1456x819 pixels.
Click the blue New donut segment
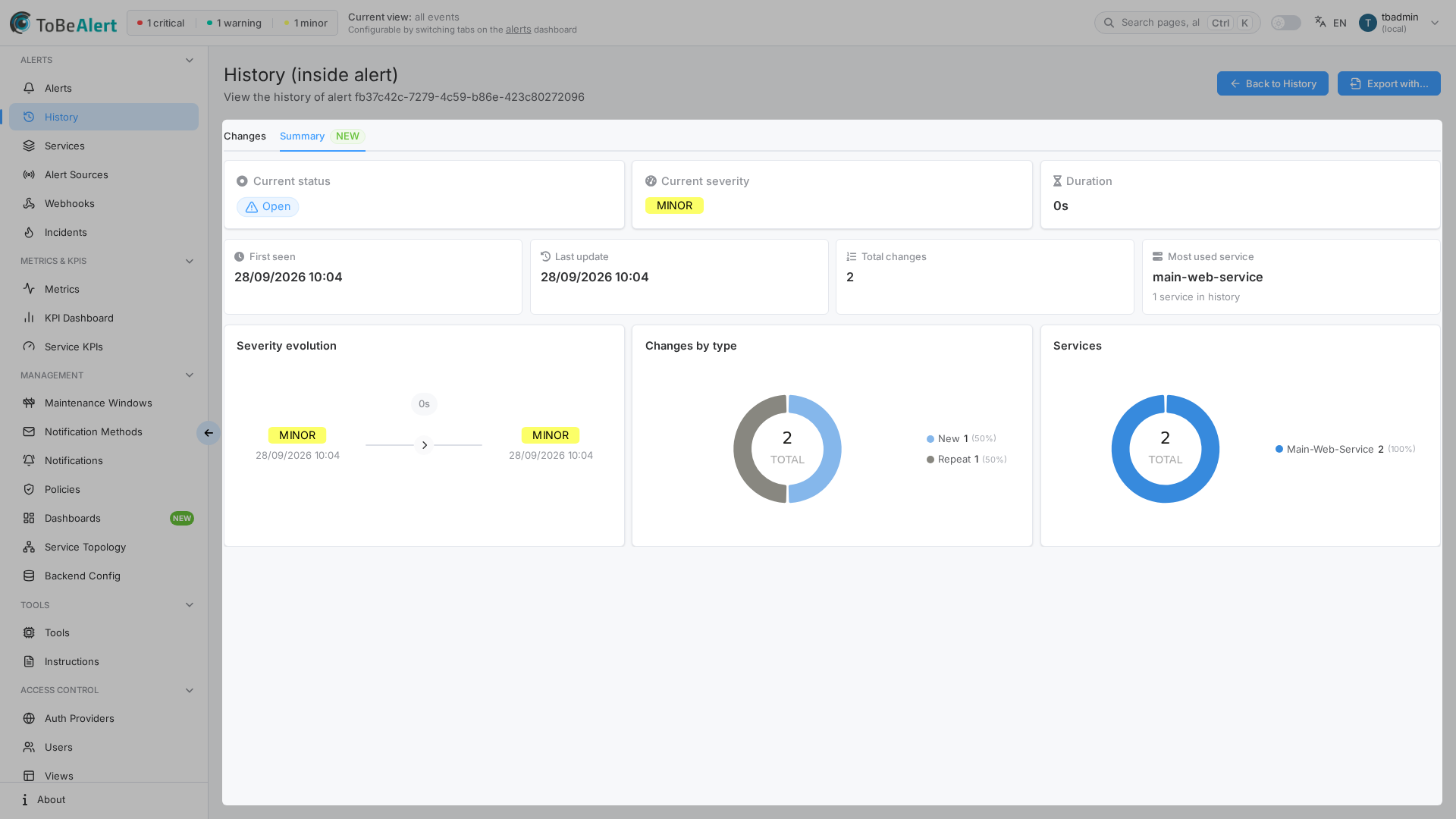(x=831, y=449)
